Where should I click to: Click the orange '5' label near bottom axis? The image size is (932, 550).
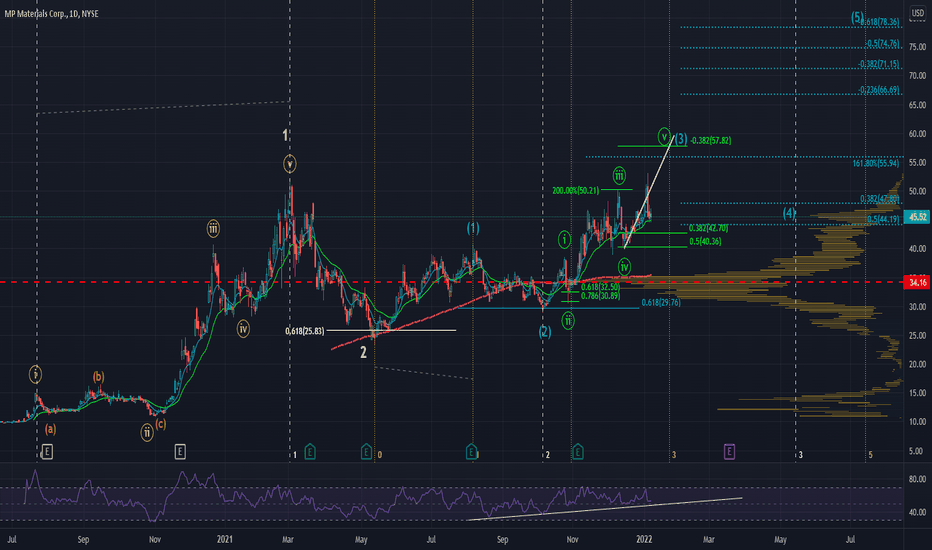pos(871,455)
